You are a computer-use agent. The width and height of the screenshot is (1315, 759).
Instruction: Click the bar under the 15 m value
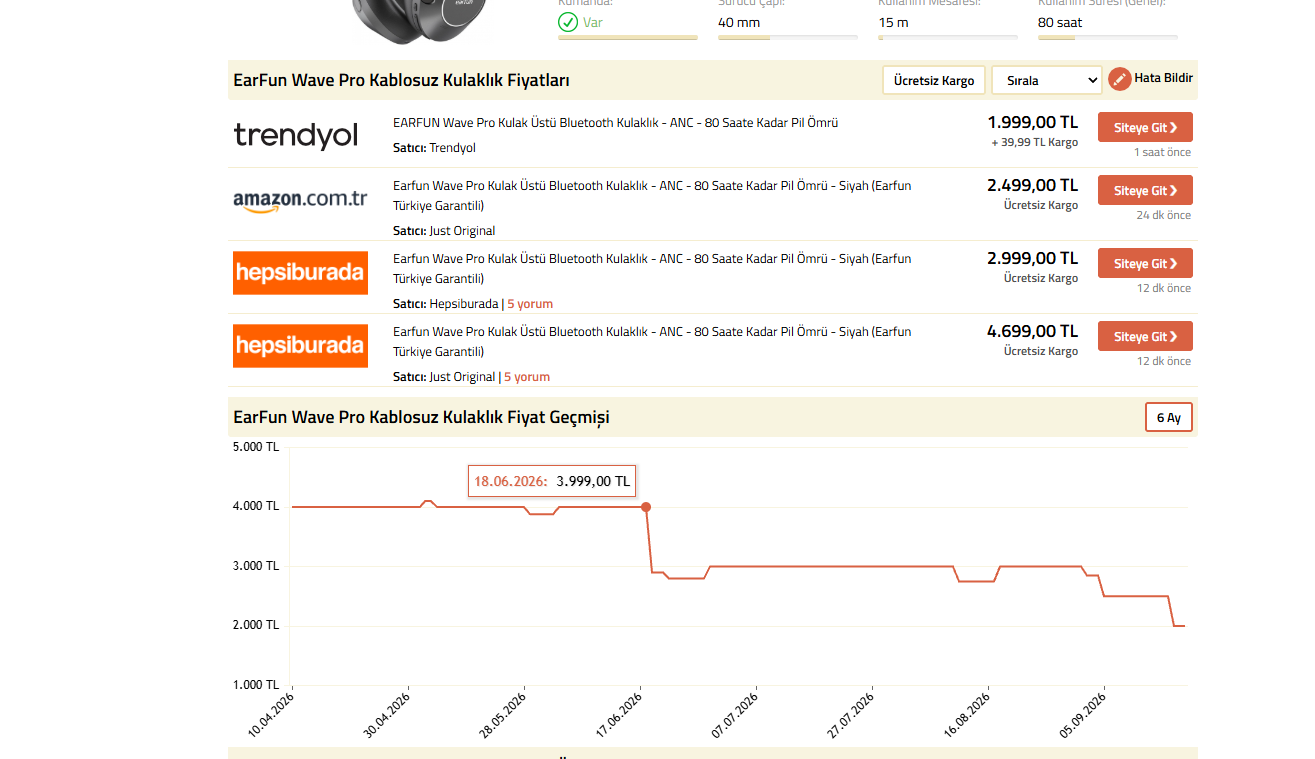(x=948, y=38)
